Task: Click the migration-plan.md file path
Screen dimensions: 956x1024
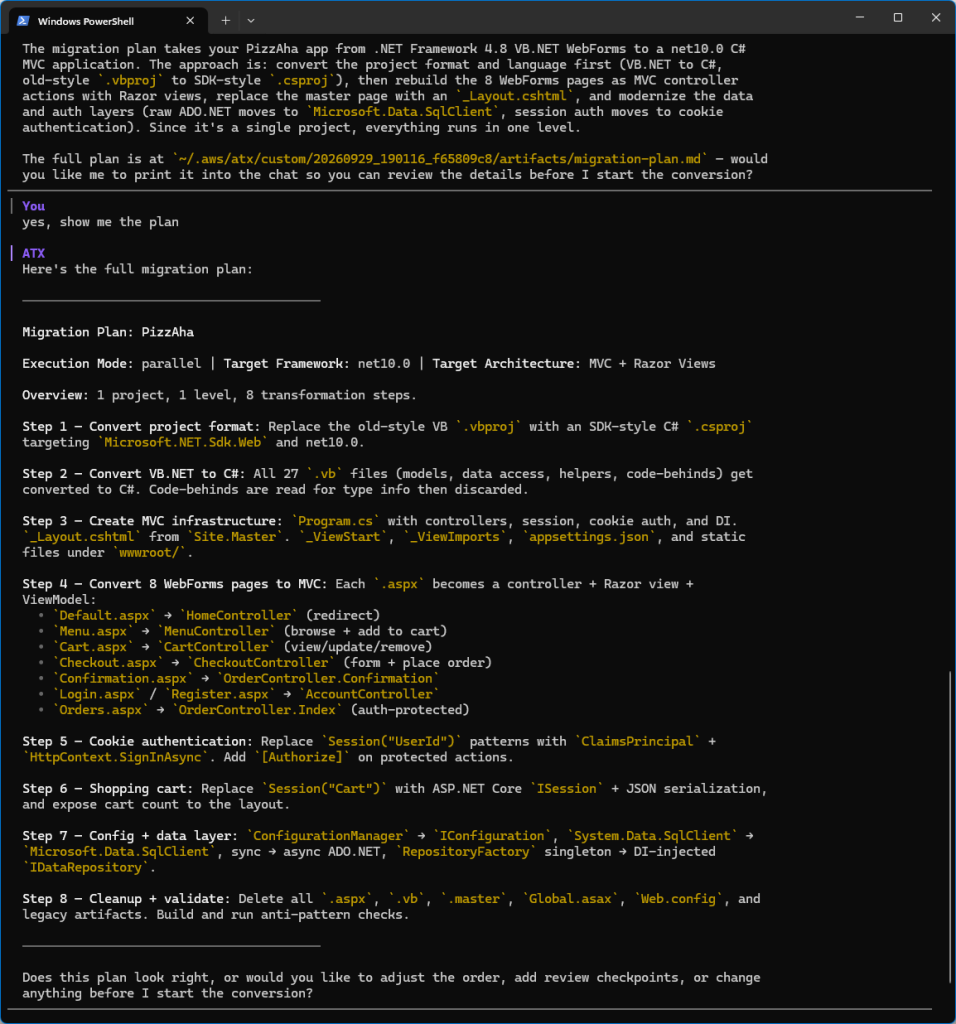Action: click(x=440, y=159)
